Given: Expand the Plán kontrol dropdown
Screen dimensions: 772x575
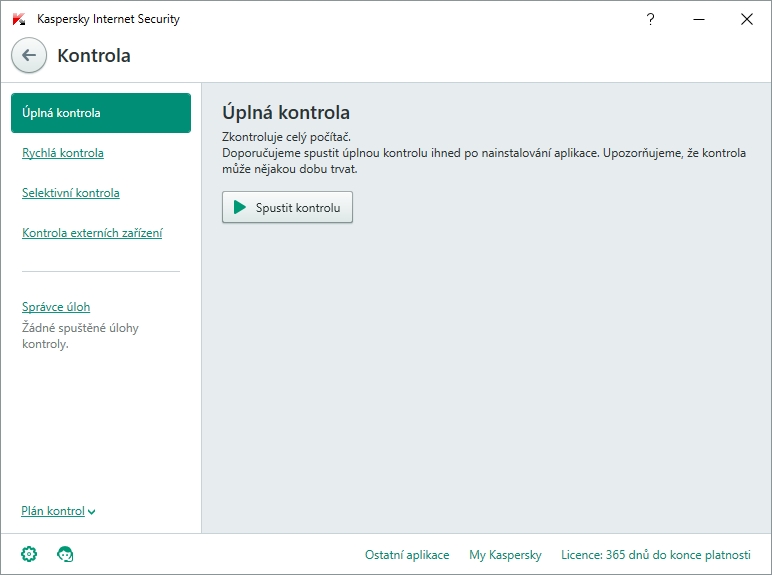Looking at the screenshot, I should [x=58, y=511].
